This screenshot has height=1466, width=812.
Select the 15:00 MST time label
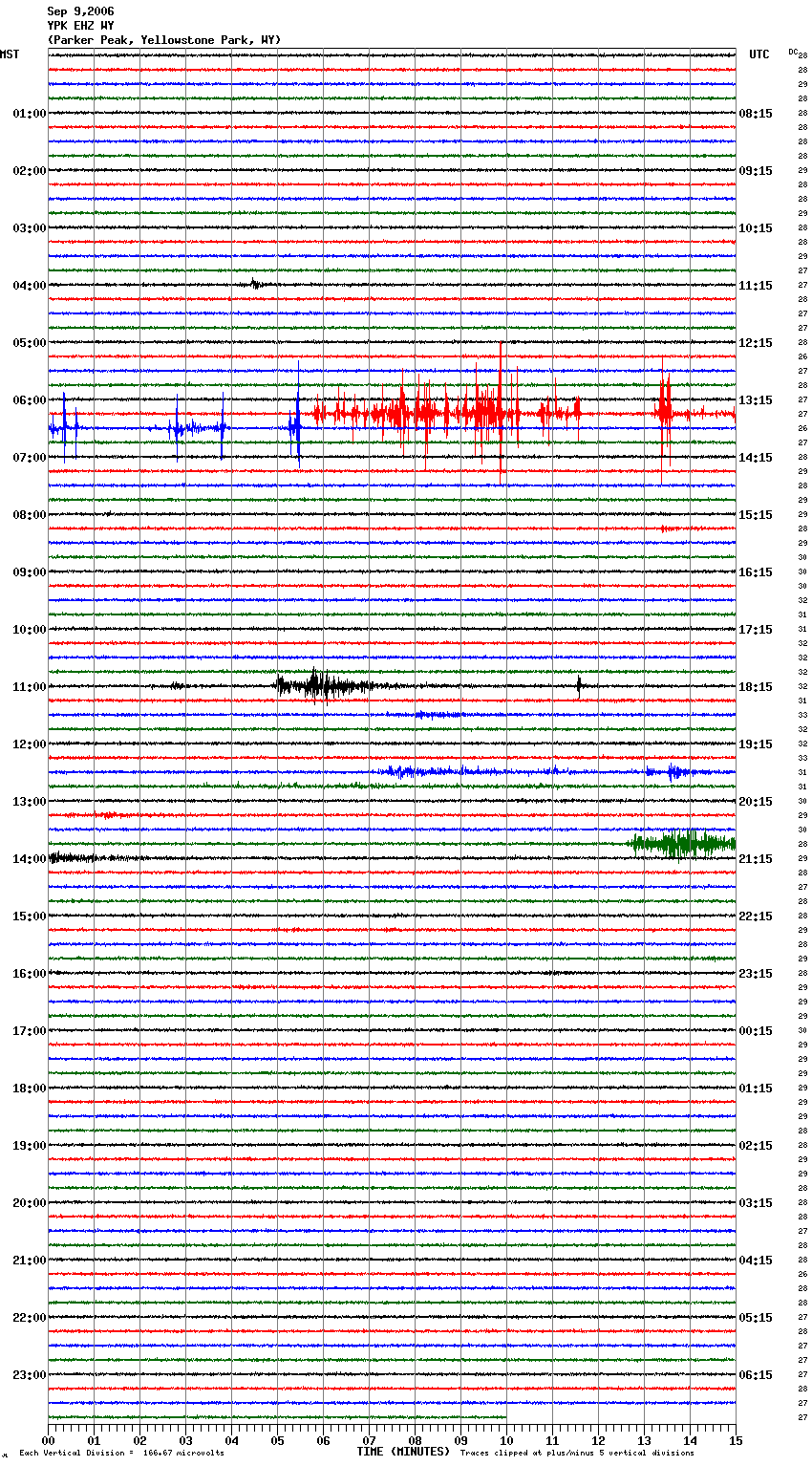pos(30,916)
